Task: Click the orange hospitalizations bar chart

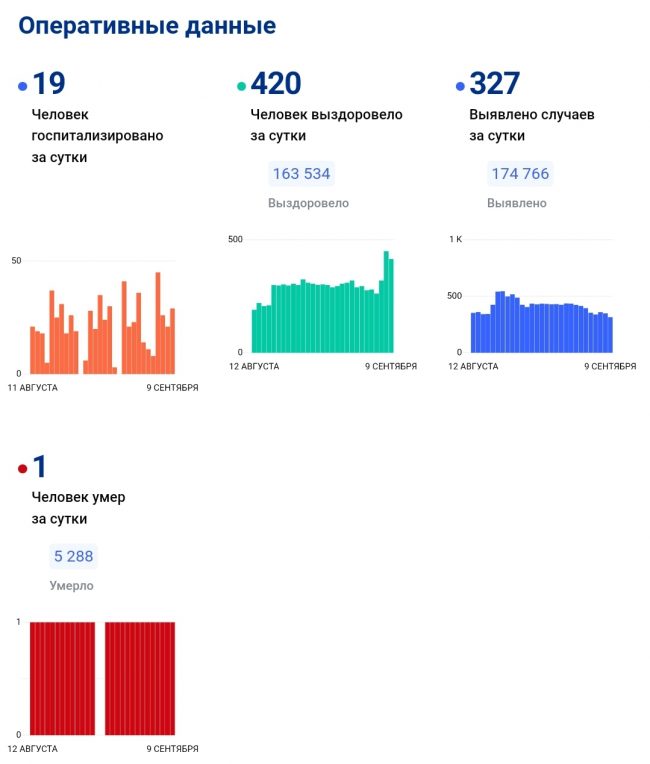Action: click(x=102, y=322)
